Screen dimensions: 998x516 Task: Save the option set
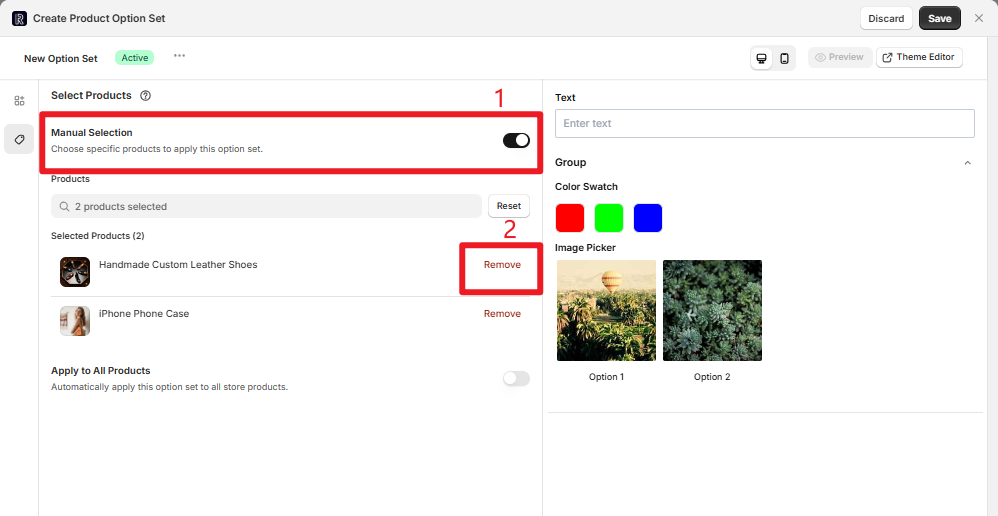[x=939, y=18]
